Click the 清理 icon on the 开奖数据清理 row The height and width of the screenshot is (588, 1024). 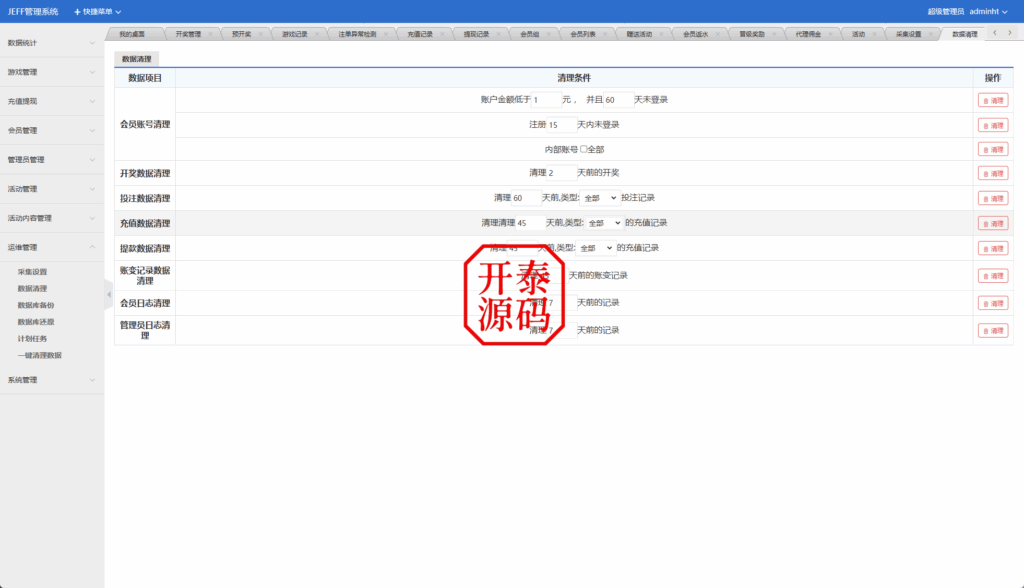(x=993, y=174)
